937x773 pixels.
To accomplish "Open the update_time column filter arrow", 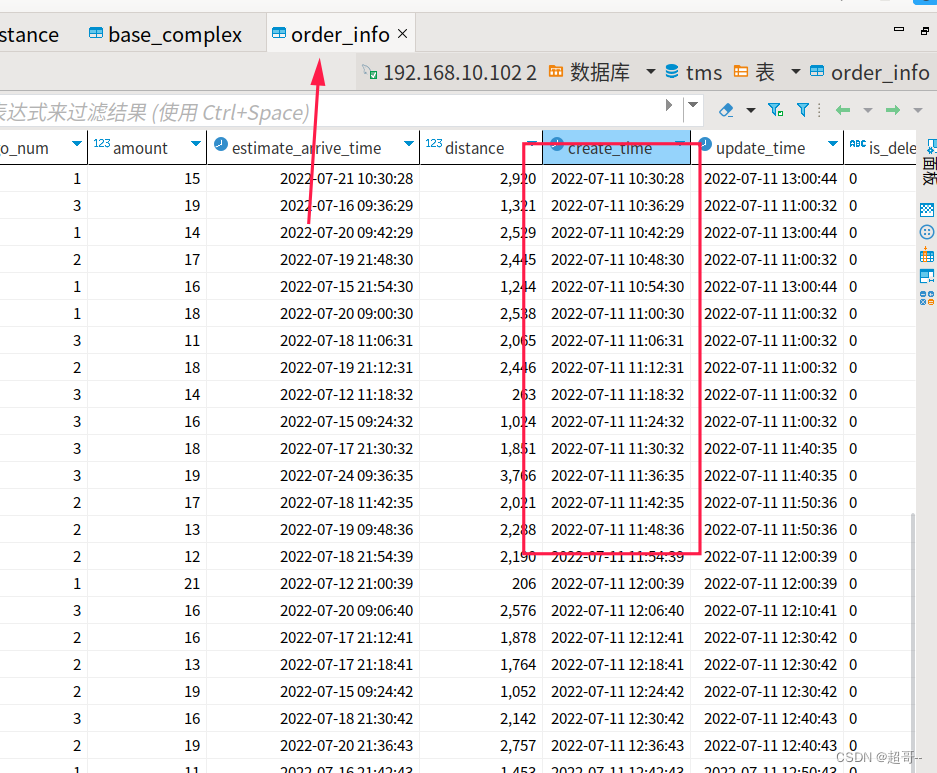I will pyautogui.click(x=832, y=144).
